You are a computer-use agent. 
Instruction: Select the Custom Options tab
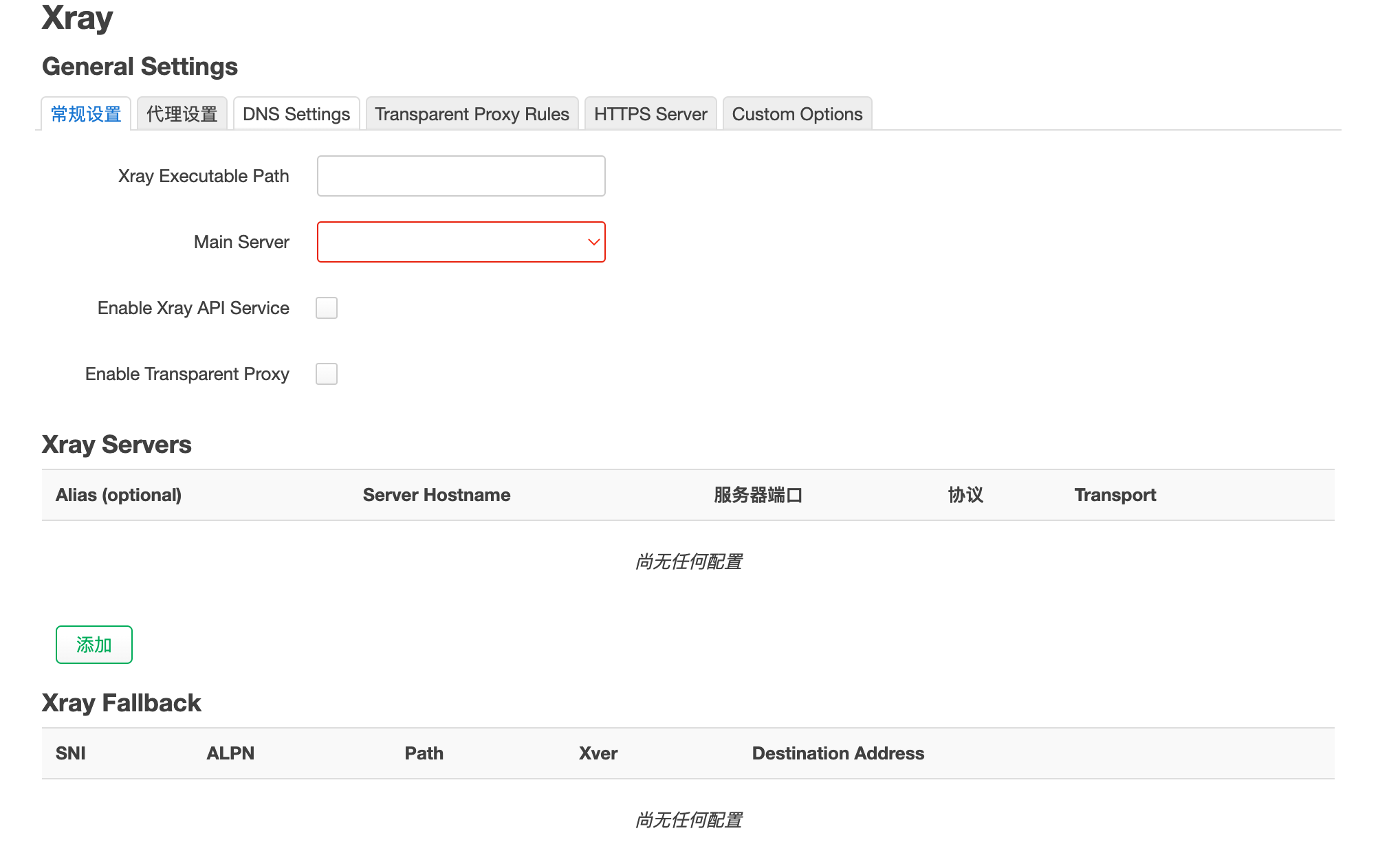796,113
